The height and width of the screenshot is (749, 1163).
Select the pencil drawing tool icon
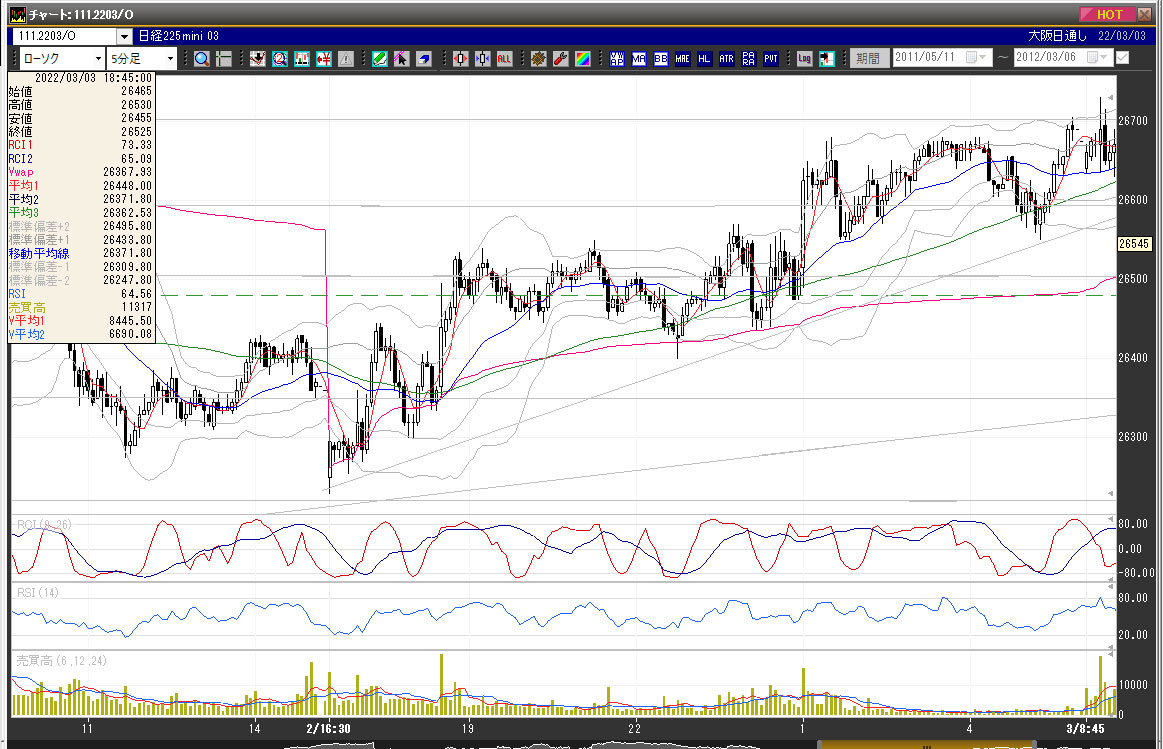coord(379,59)
